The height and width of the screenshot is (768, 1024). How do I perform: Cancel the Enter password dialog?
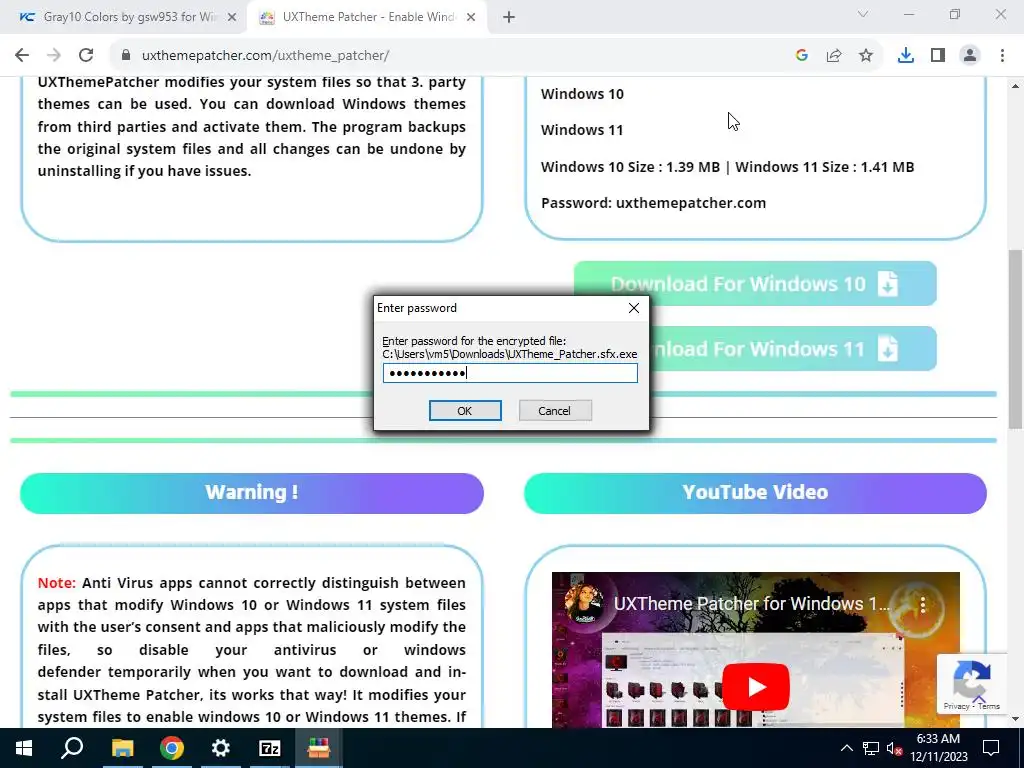click(x=555, y=411)
